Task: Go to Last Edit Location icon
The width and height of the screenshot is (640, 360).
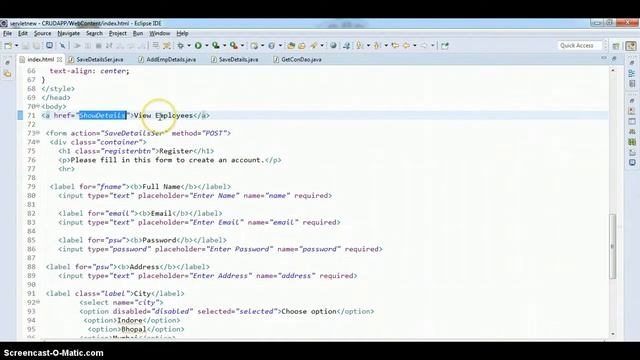Action: [x=395, y=46]
